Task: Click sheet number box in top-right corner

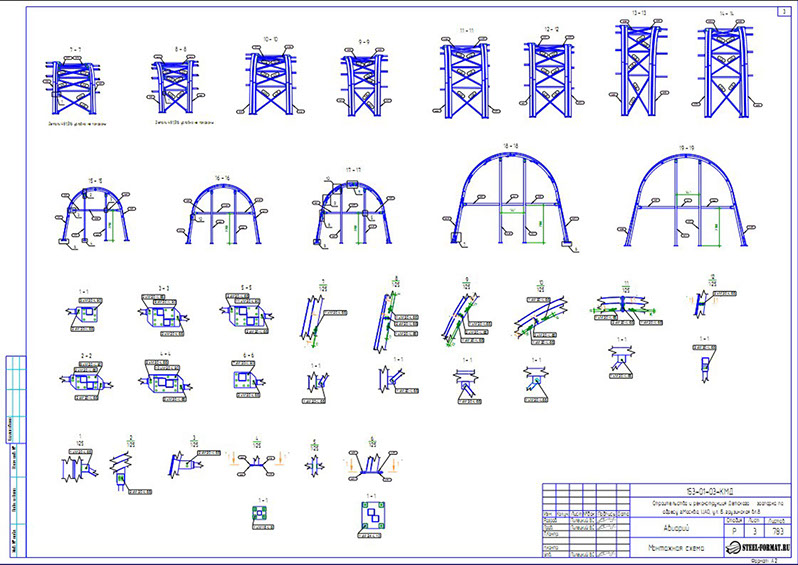Action: click(x=784, y=12)
